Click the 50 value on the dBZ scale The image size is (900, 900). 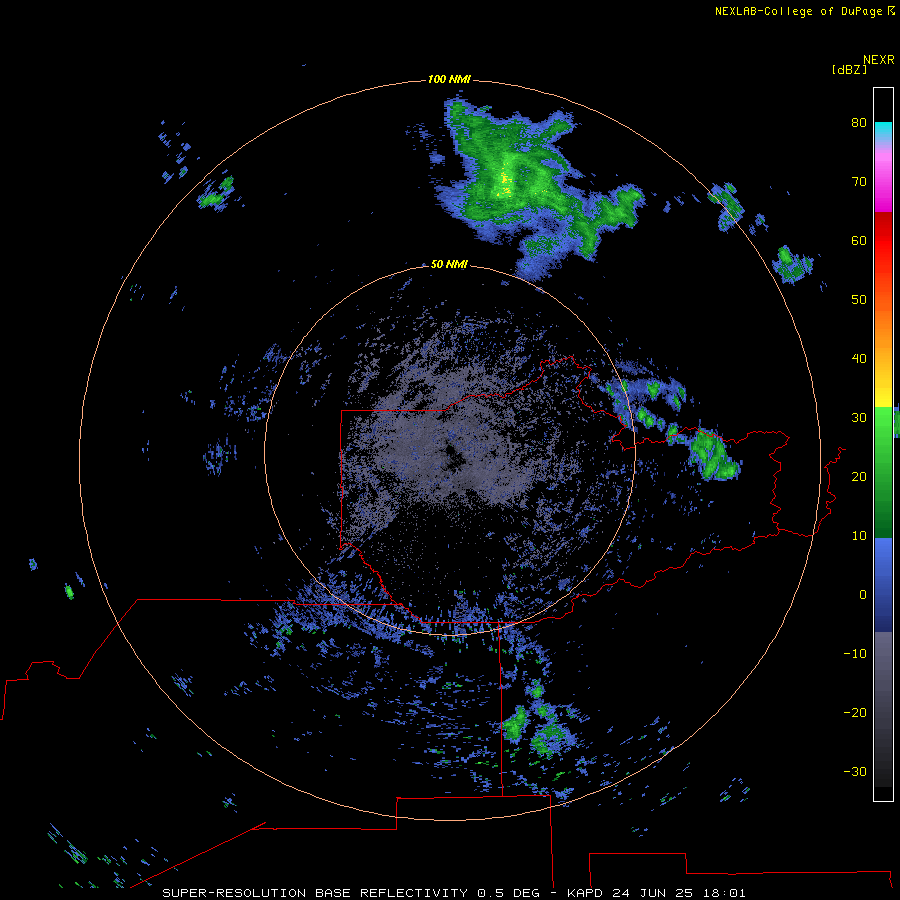(x=859, y=300)
